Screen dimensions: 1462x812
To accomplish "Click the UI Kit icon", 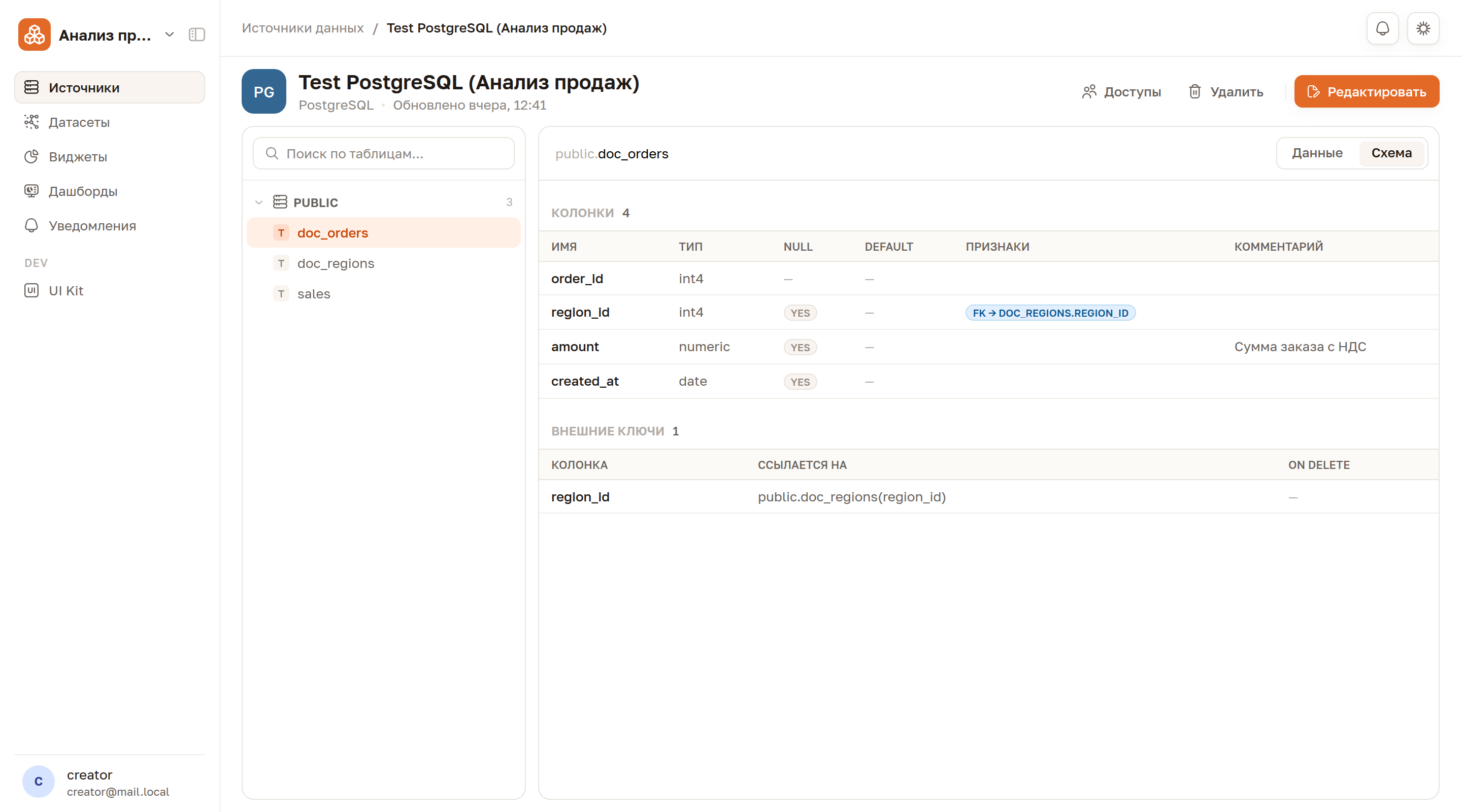I will pyautogui.click(x=32, y=290).
